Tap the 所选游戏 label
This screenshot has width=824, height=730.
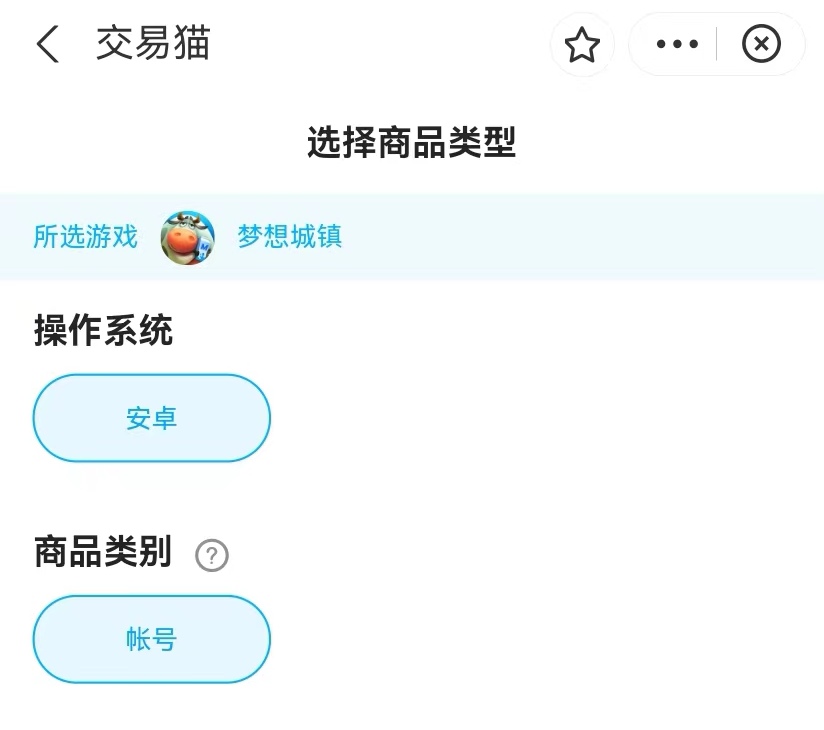86,237
